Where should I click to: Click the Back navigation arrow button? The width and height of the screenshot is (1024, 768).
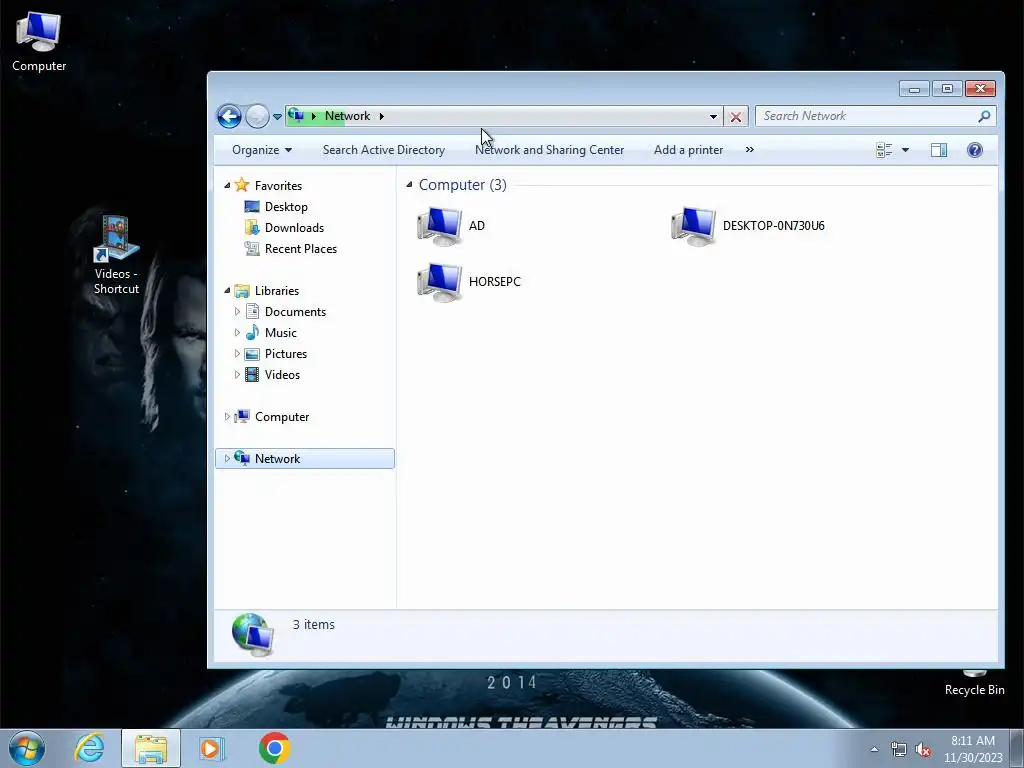[229, 116]
